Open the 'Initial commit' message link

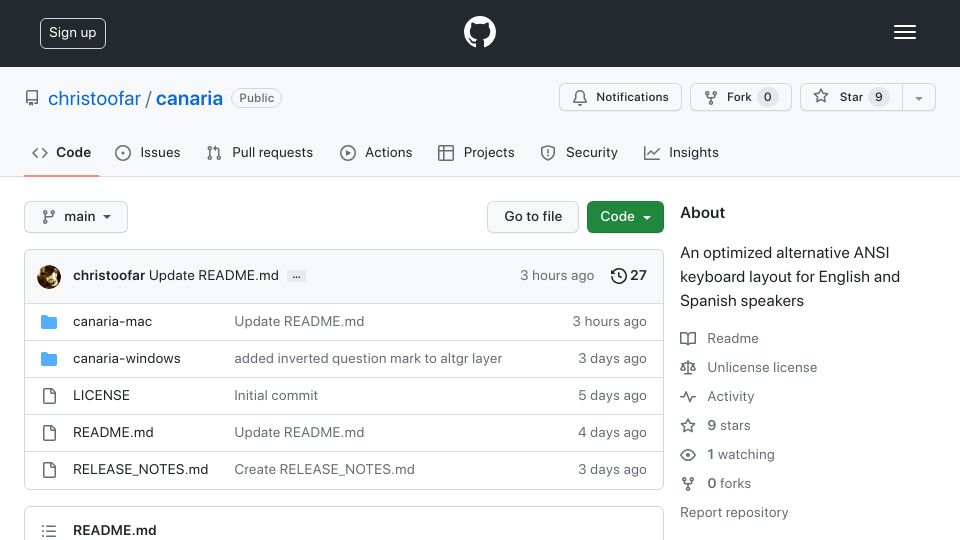276,396
